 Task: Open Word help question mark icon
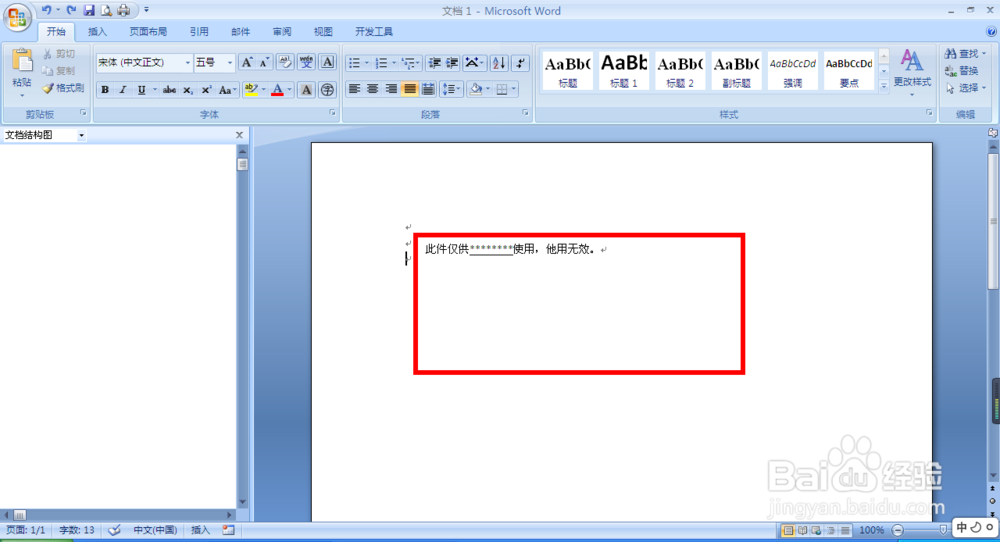(990, 32)
